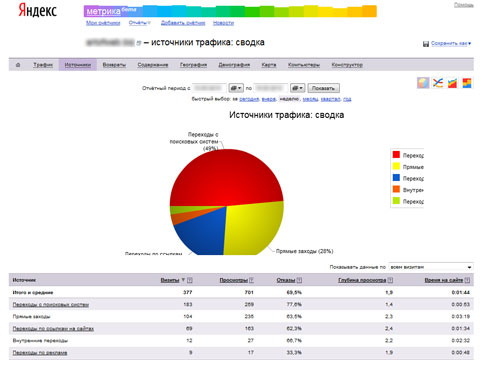The width and height of the screenshot is (483, 370).
Task: Click the red swatch in chart legend
Action: pyautogui.click(x=396, y=155)
